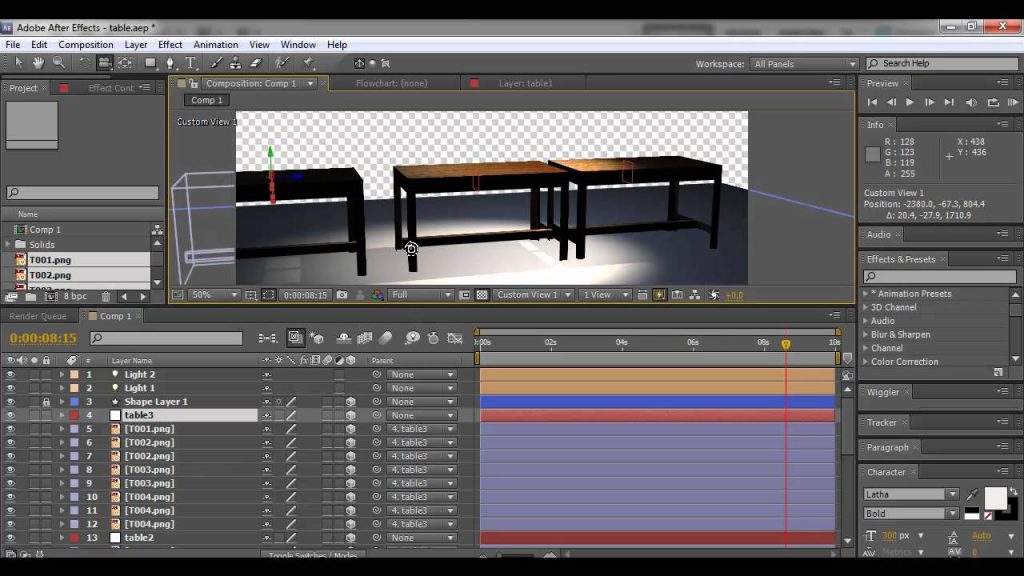This screenshot has height=576, width=1024.
Task: Open the Workspace All Panels dropdown
Action: click(804, 64)
